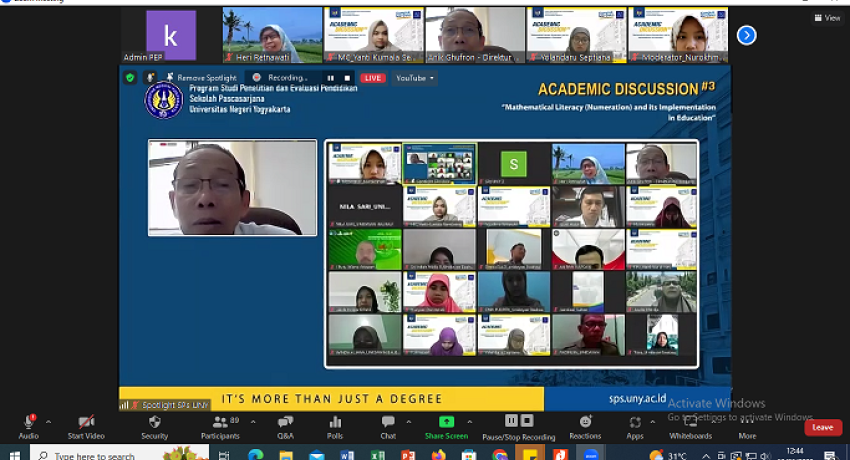Open Microsoft Edge from the taskbar
The height and width of the screenshot is (460, 850).
click(x=256, y=455)
